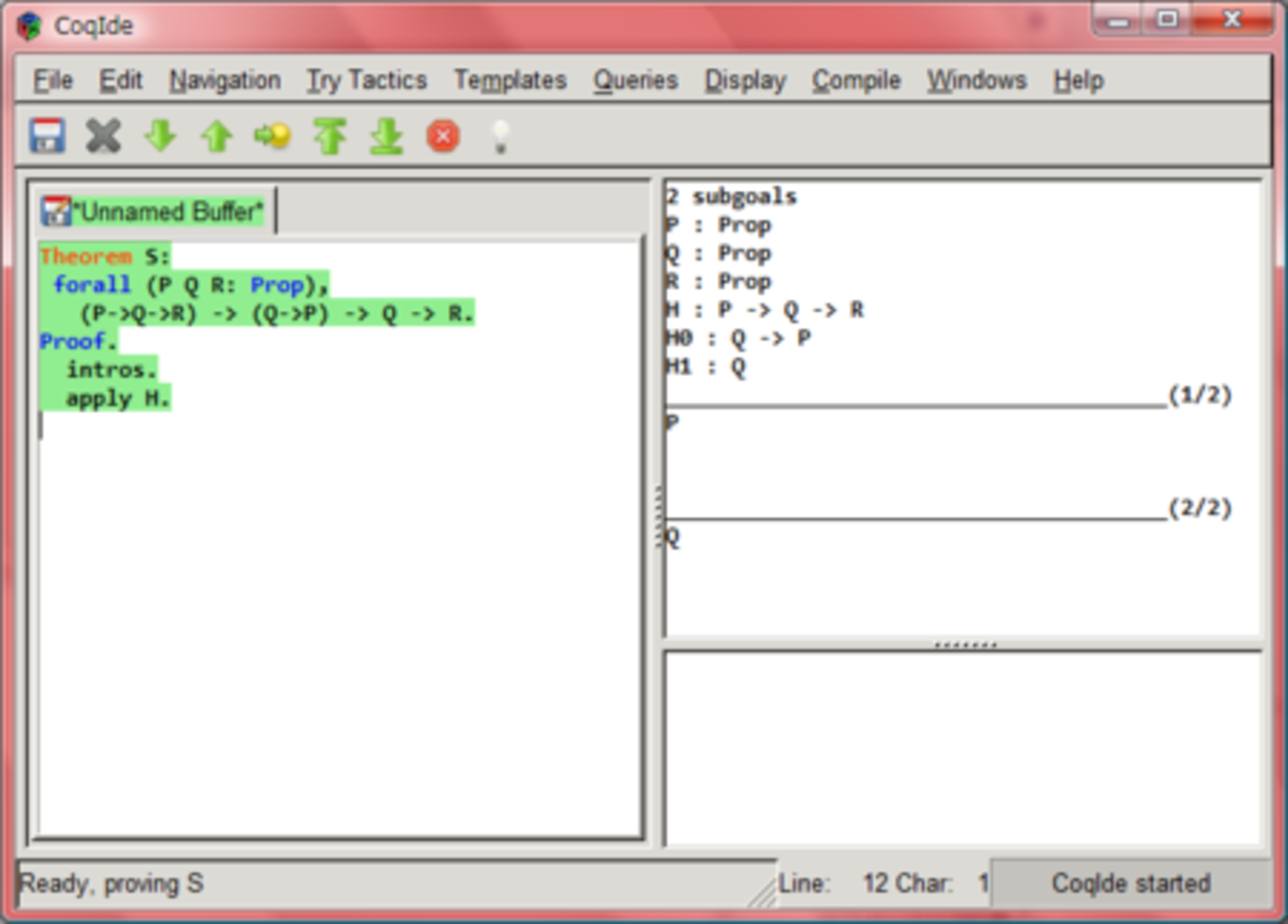Click the 'forall (P Q R: Prop),' line

[190, 285]
